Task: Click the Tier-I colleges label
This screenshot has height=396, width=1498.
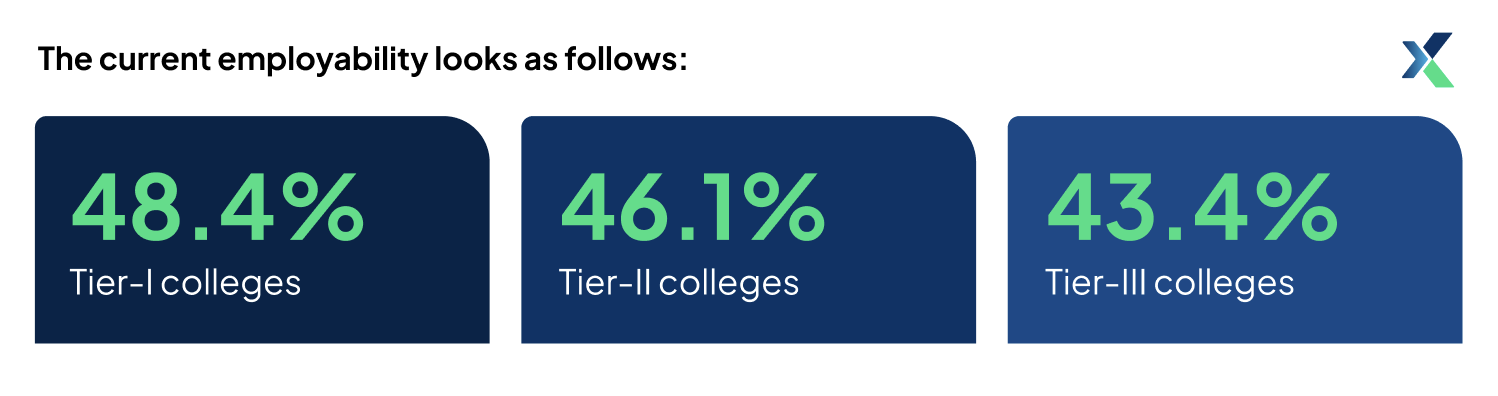Action: click(185, 283)
